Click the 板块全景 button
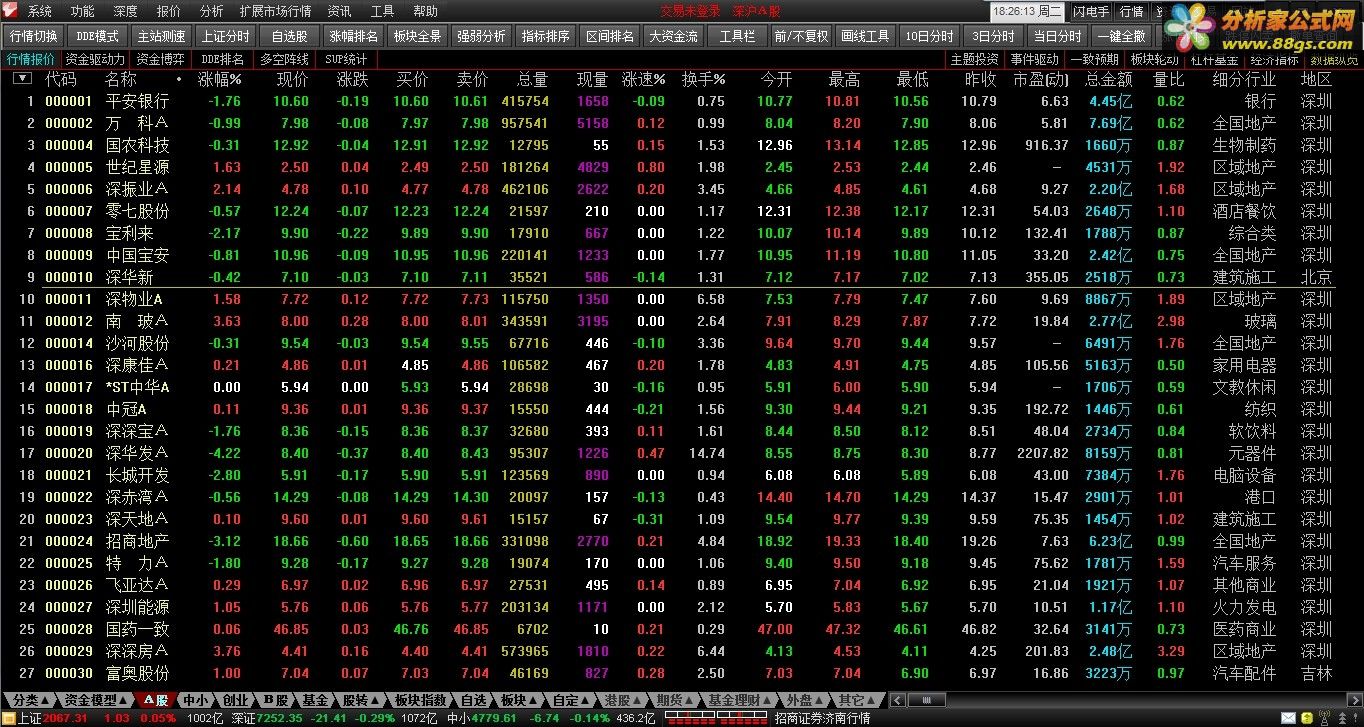The width and height of the screenshot is (1364, 727). click(417, 36)
